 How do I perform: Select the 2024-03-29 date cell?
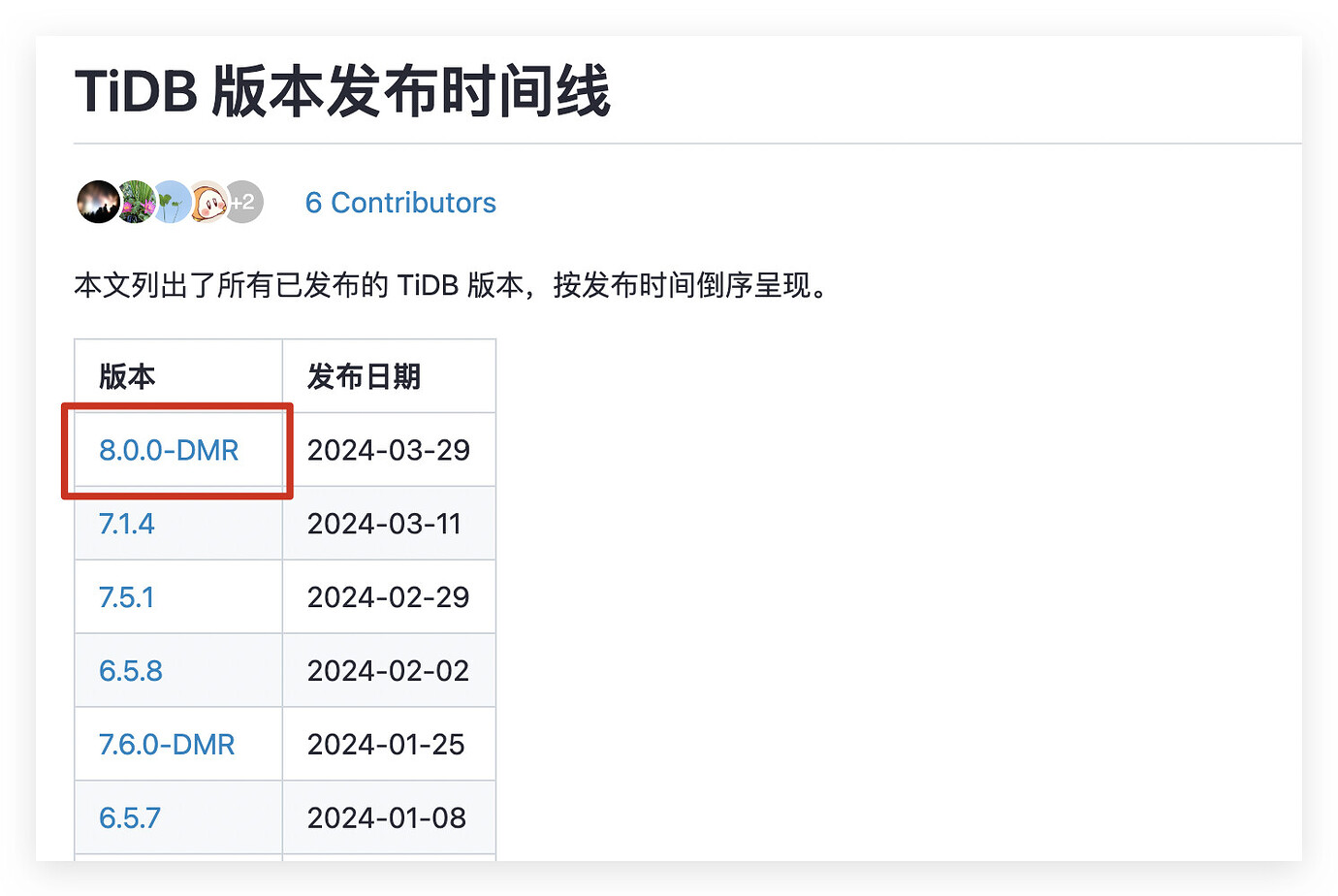point(388,449)
